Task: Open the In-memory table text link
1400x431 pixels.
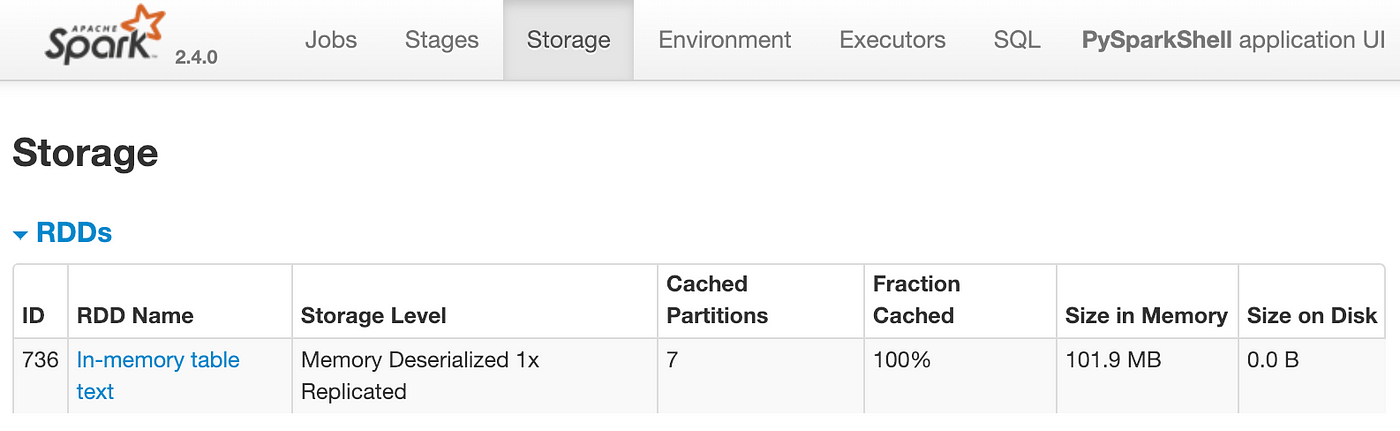Action: pyautogui.click(x=158, y=375)
